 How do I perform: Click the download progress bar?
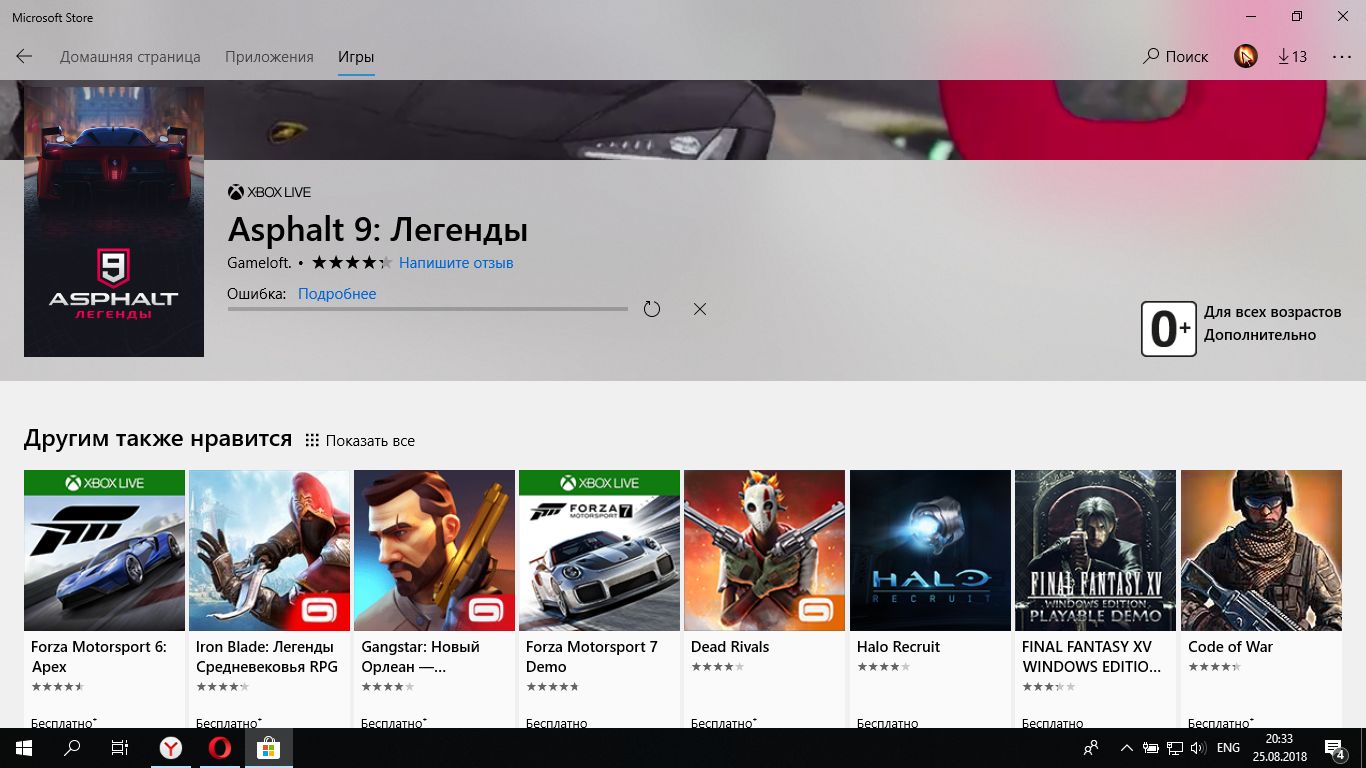pos(428,309)
